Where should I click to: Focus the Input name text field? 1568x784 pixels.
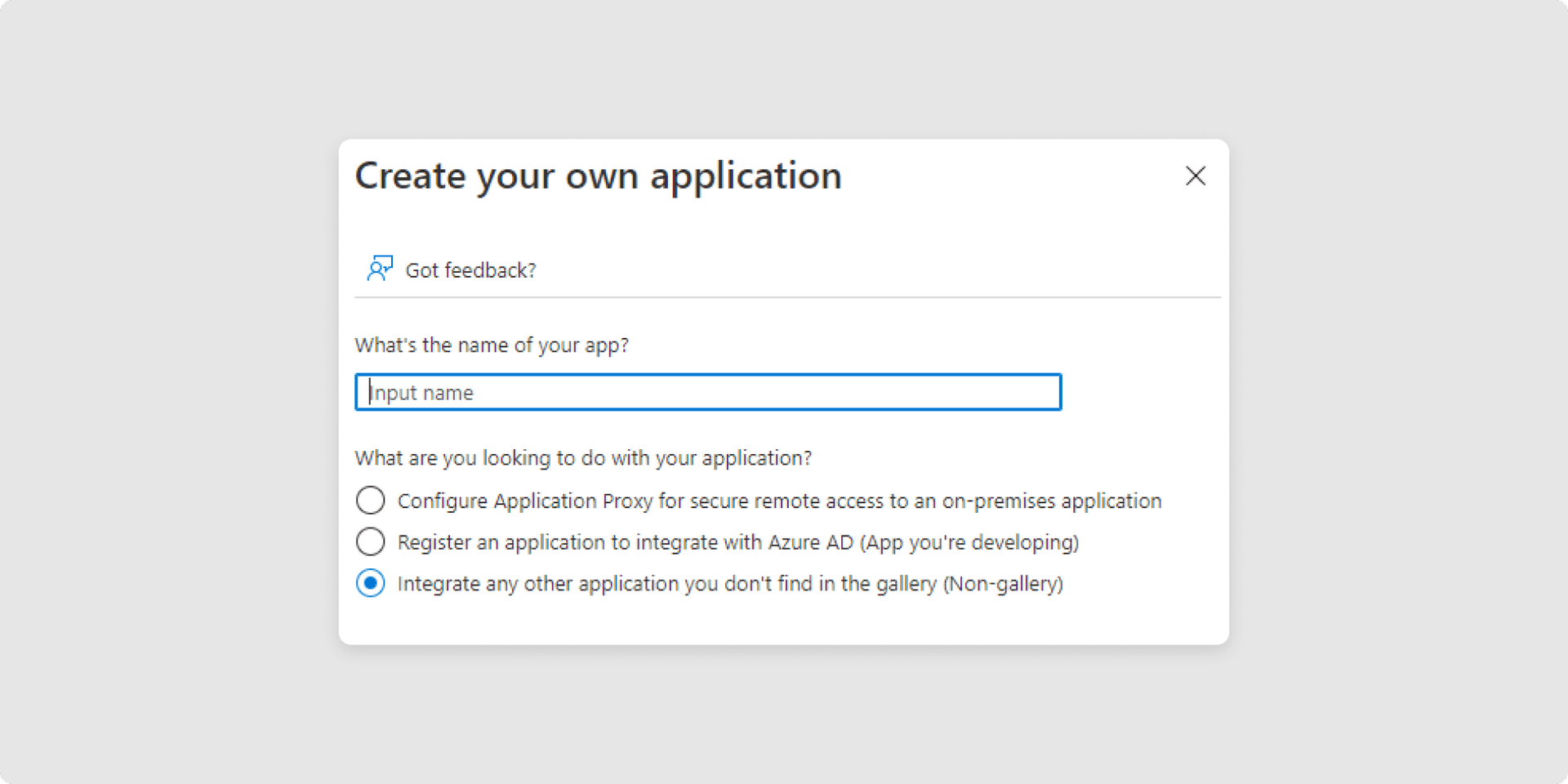click(x=708, y=393)
